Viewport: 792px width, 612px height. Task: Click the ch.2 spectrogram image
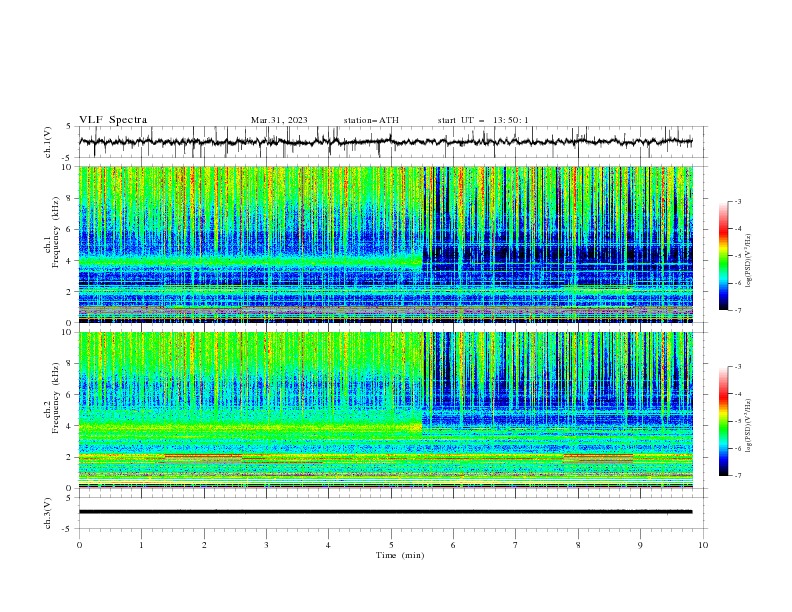tap(386, 410)
